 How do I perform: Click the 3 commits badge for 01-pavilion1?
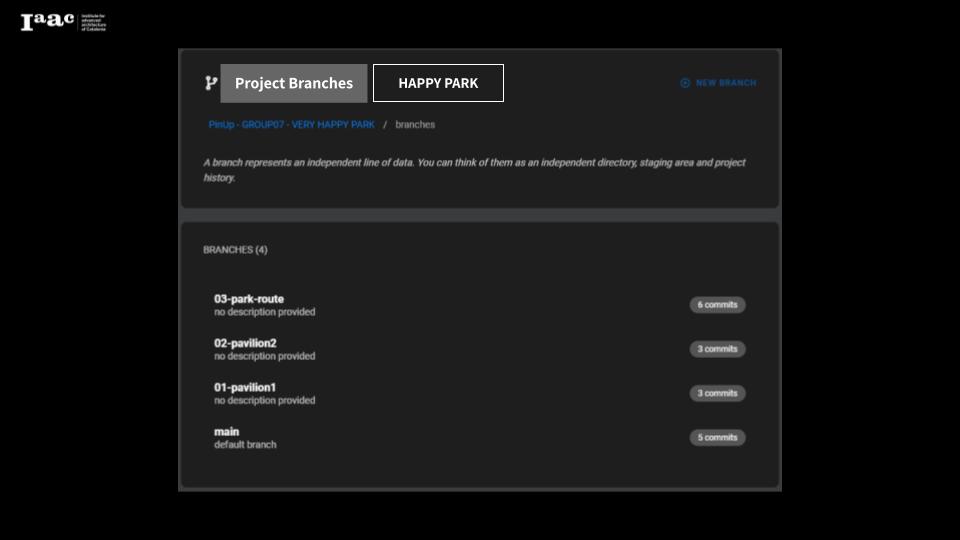717,393
